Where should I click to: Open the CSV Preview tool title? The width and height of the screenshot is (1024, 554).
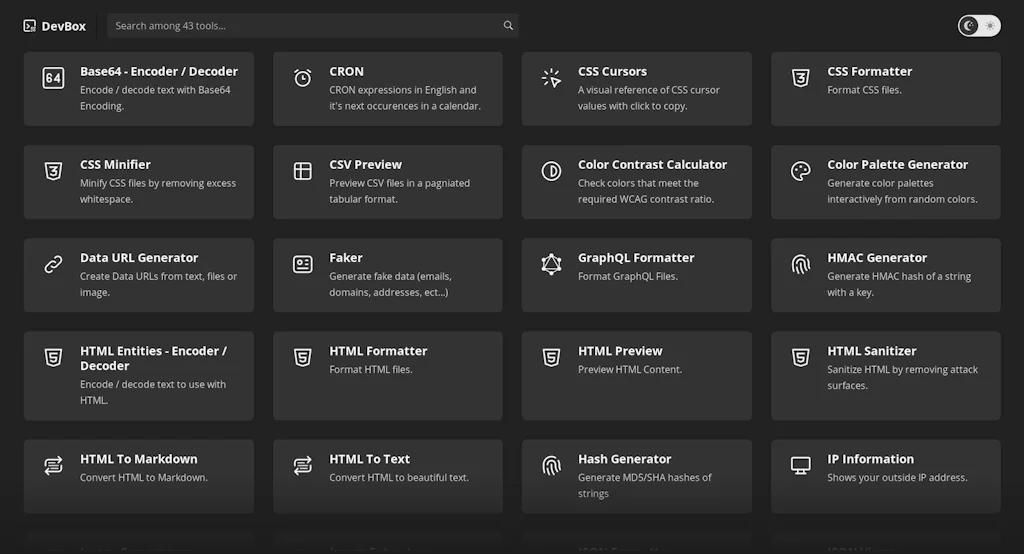tap(365, 165)
